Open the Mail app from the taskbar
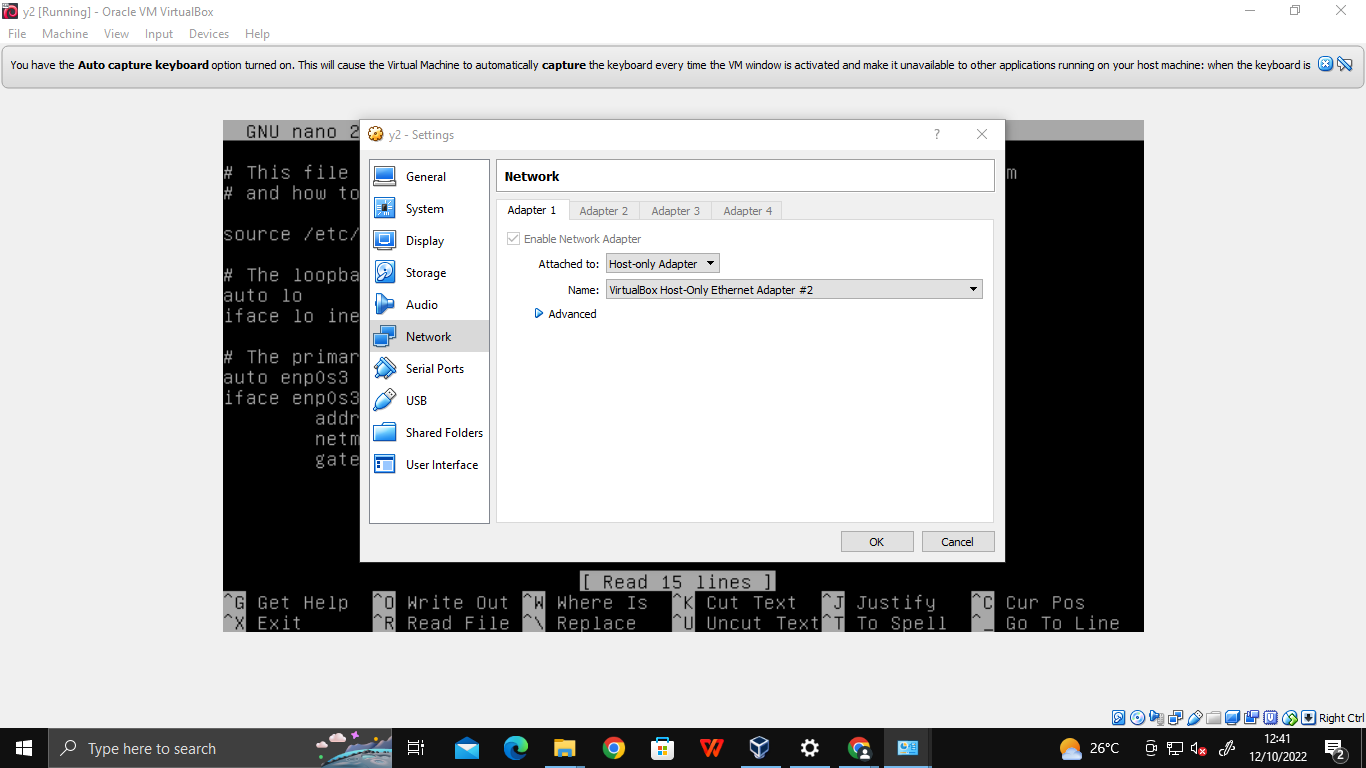Screen dimensions: 1366x768 466,748
